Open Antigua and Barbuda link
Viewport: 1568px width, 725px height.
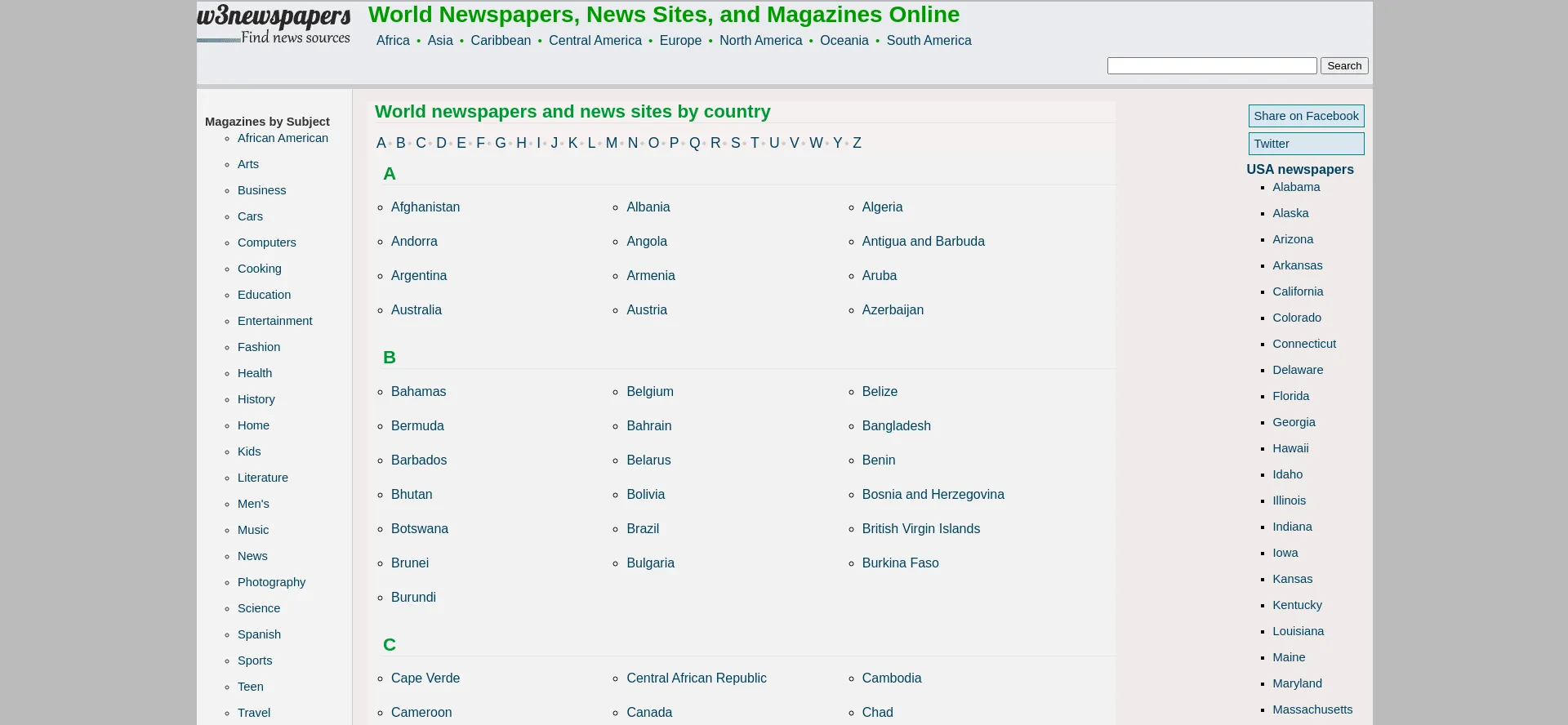tap(924, 242)
